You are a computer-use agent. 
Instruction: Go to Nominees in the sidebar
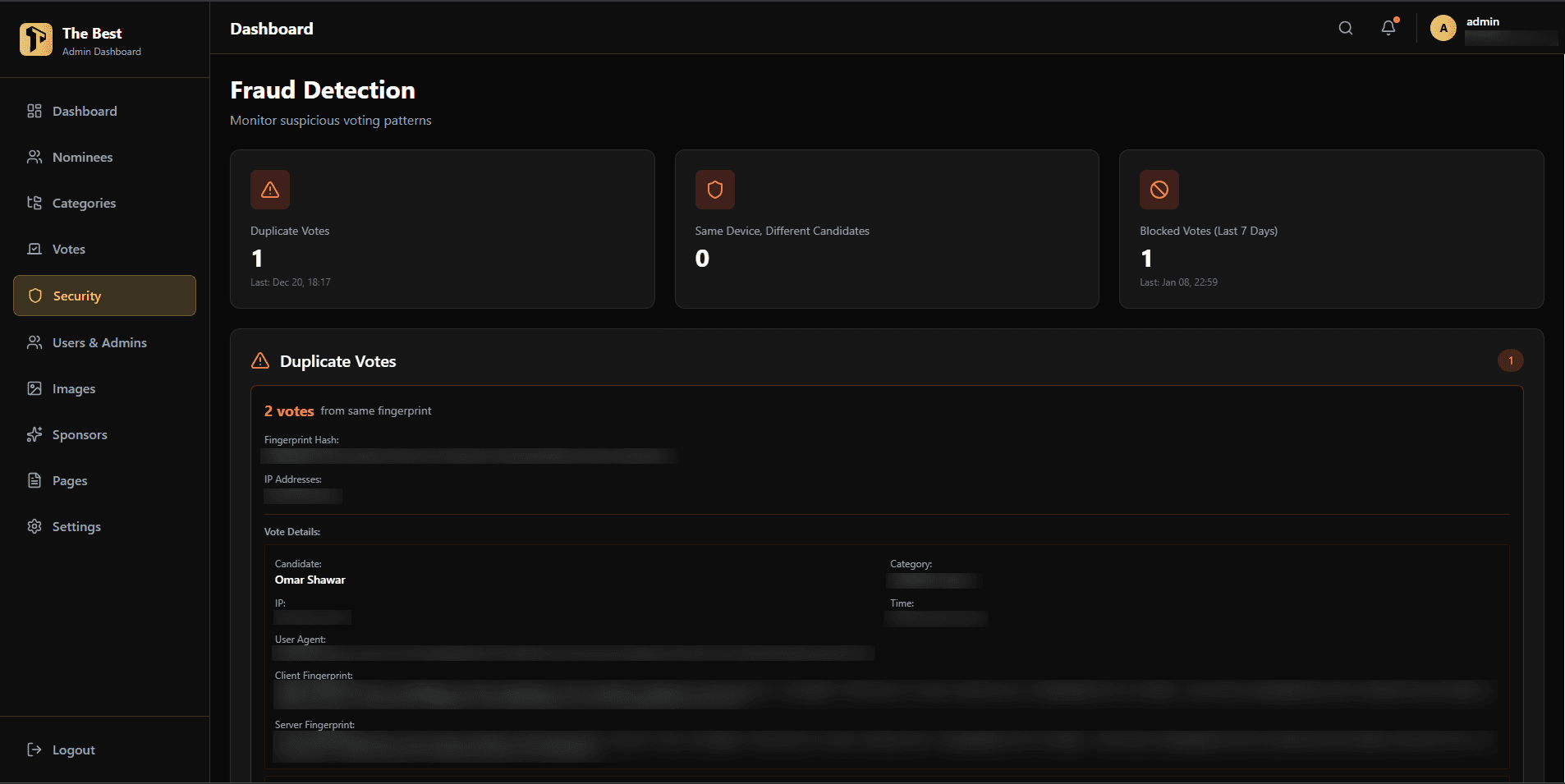(104, 157)
